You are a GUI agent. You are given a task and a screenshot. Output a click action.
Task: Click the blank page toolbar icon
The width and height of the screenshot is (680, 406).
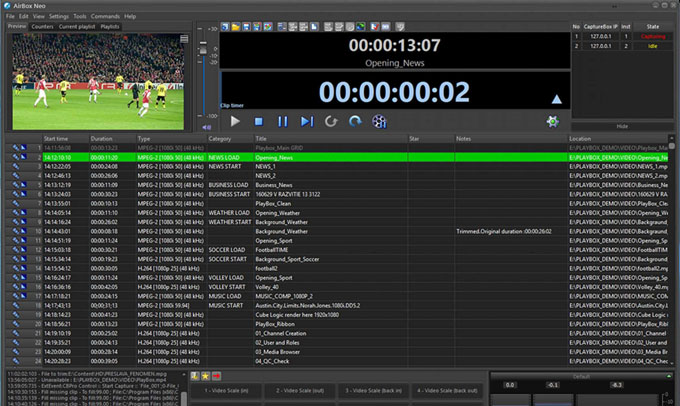coord(314,27)
